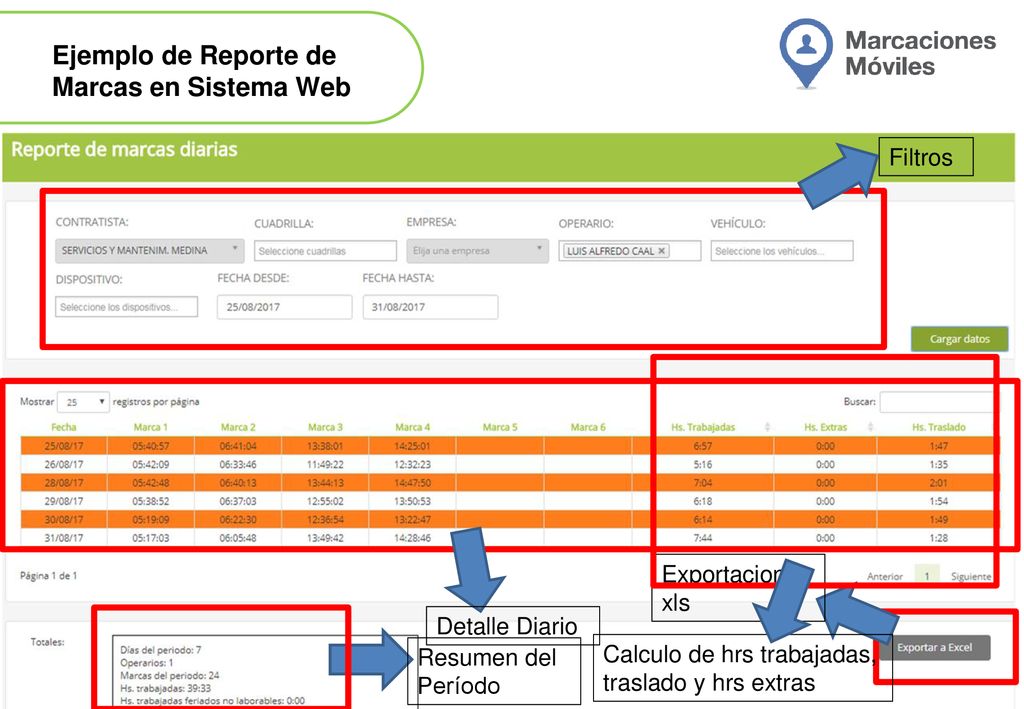Open the Empresa 'Elija una empresa' dropdown
The image size is (1024, 709).
477,251
